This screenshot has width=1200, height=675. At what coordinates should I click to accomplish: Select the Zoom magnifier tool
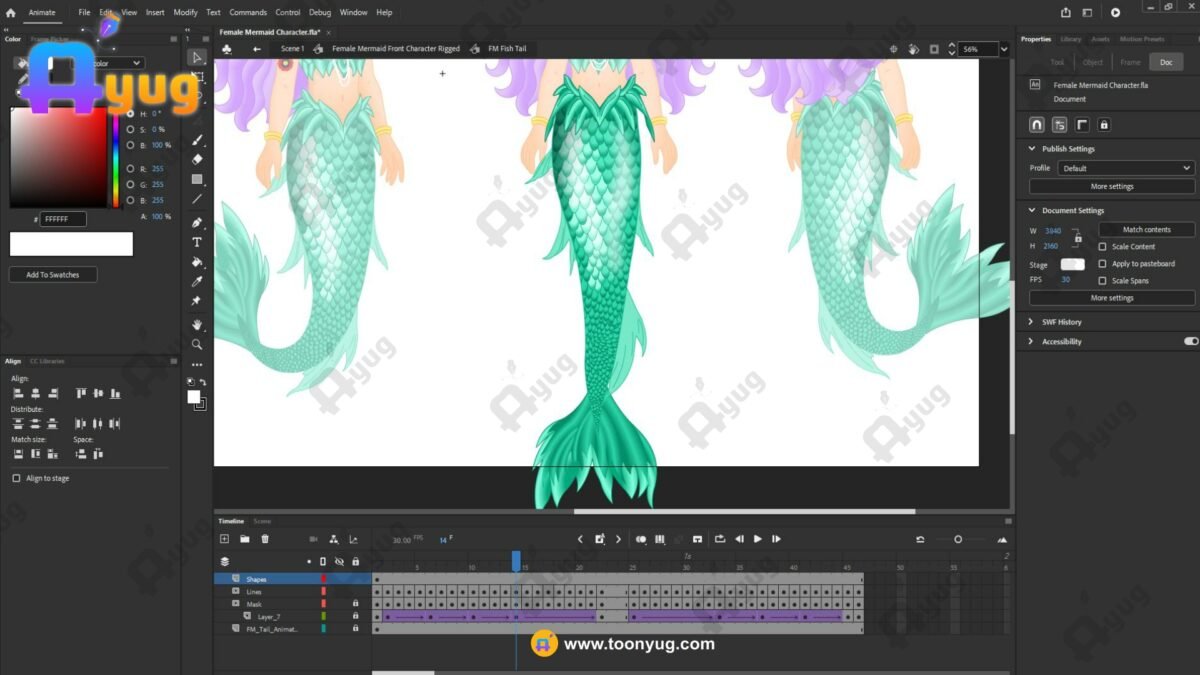click(x=197, y=344)
